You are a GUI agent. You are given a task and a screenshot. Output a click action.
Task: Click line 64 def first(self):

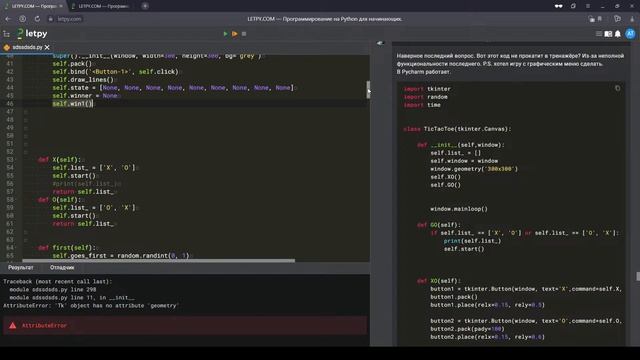(67, 248)
